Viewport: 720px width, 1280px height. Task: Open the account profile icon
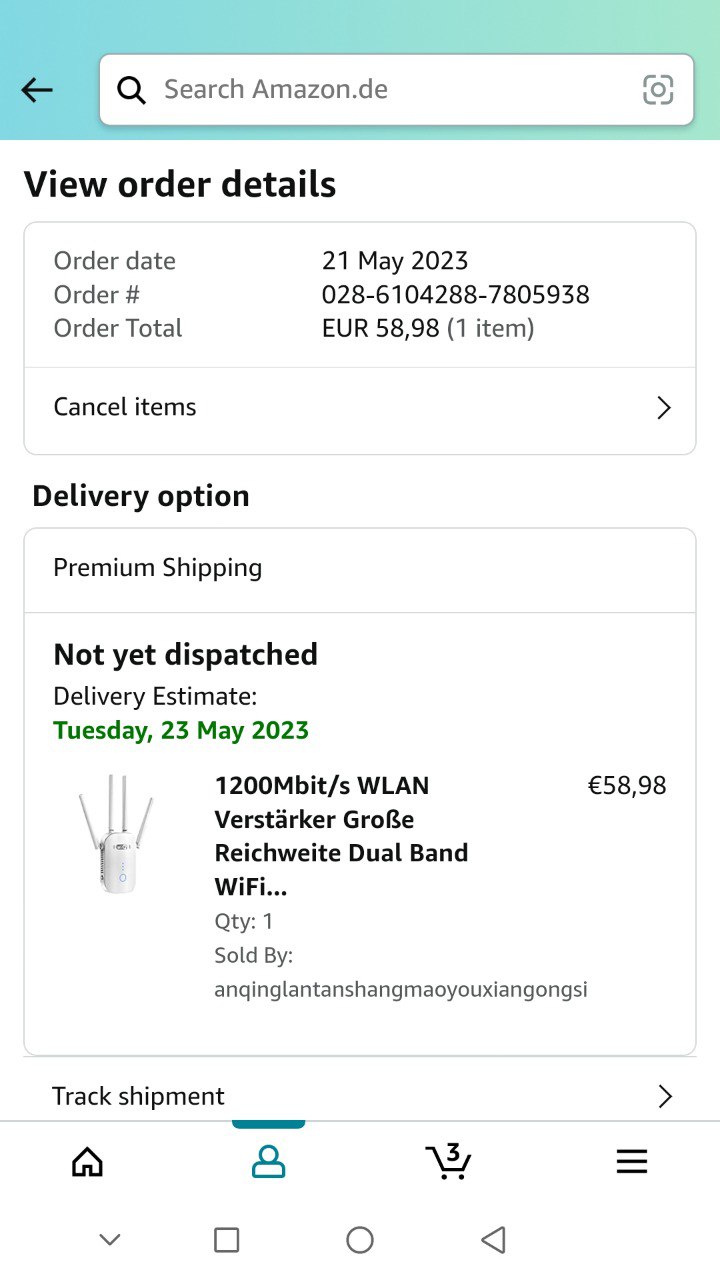tap(268, 1161)
